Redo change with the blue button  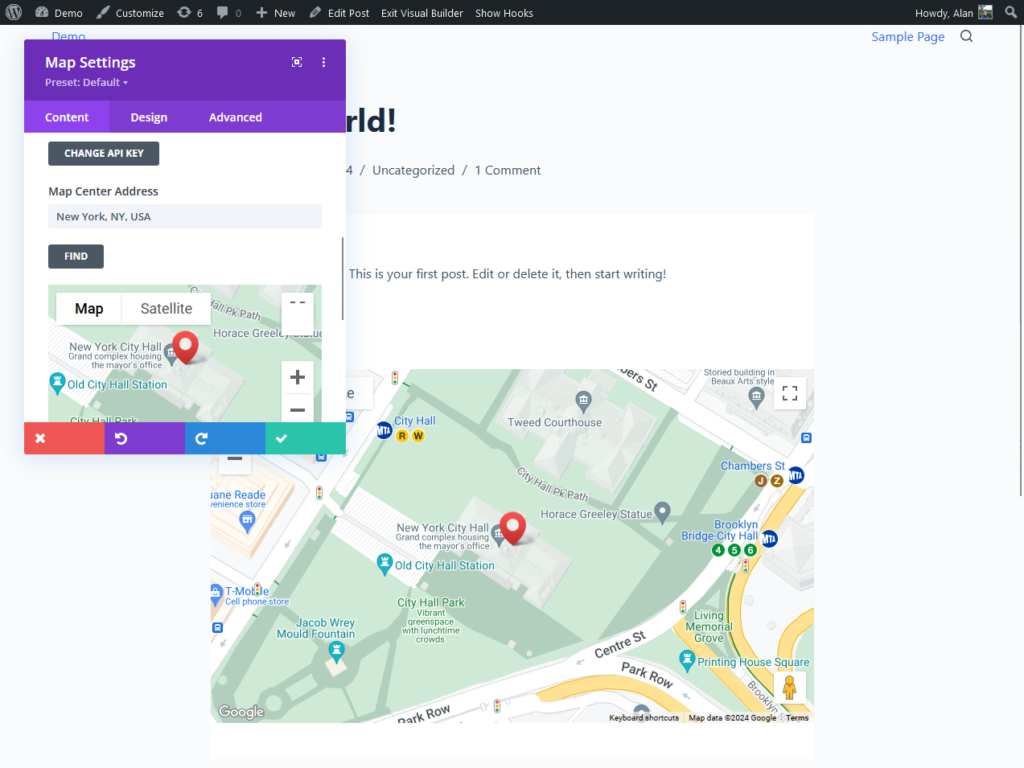click(225, 438)
